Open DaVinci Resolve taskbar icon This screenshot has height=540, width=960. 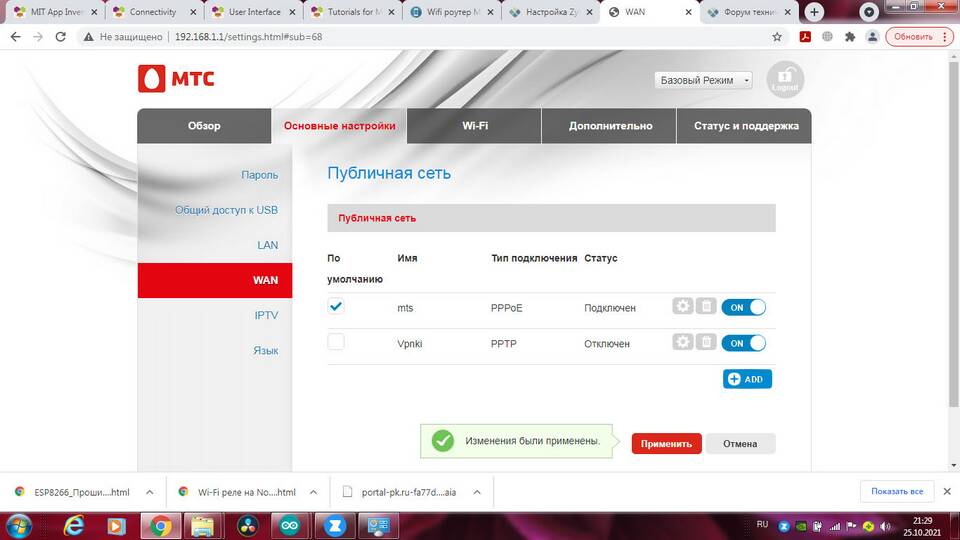click(x=247, y=526)
